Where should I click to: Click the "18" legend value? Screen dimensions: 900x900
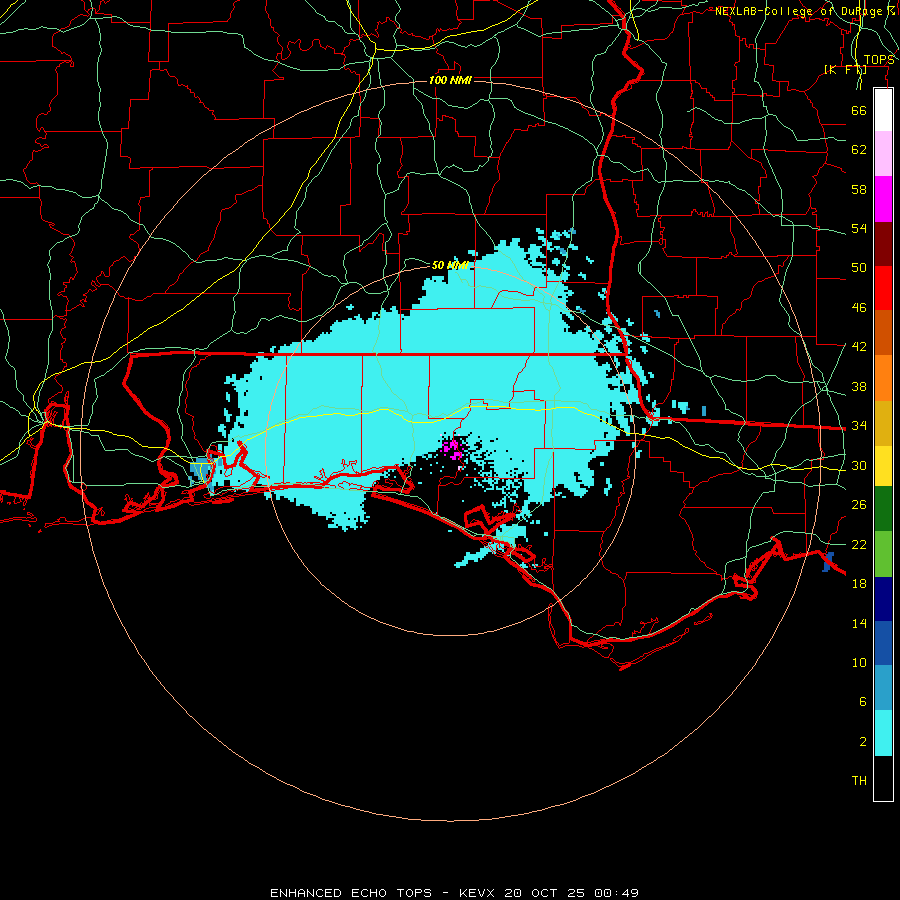pyautogui.click(x=859, y=584)
